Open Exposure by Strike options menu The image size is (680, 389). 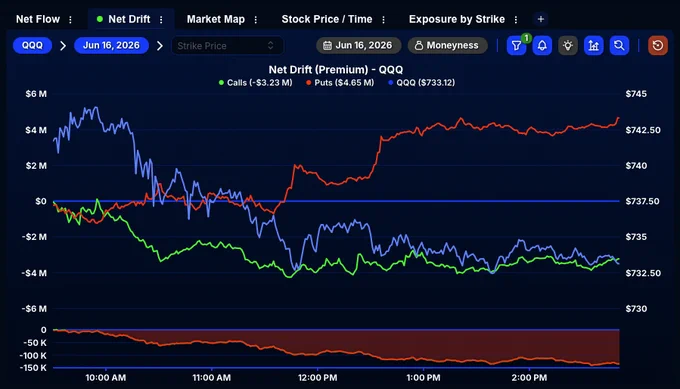tap(516, 20)
